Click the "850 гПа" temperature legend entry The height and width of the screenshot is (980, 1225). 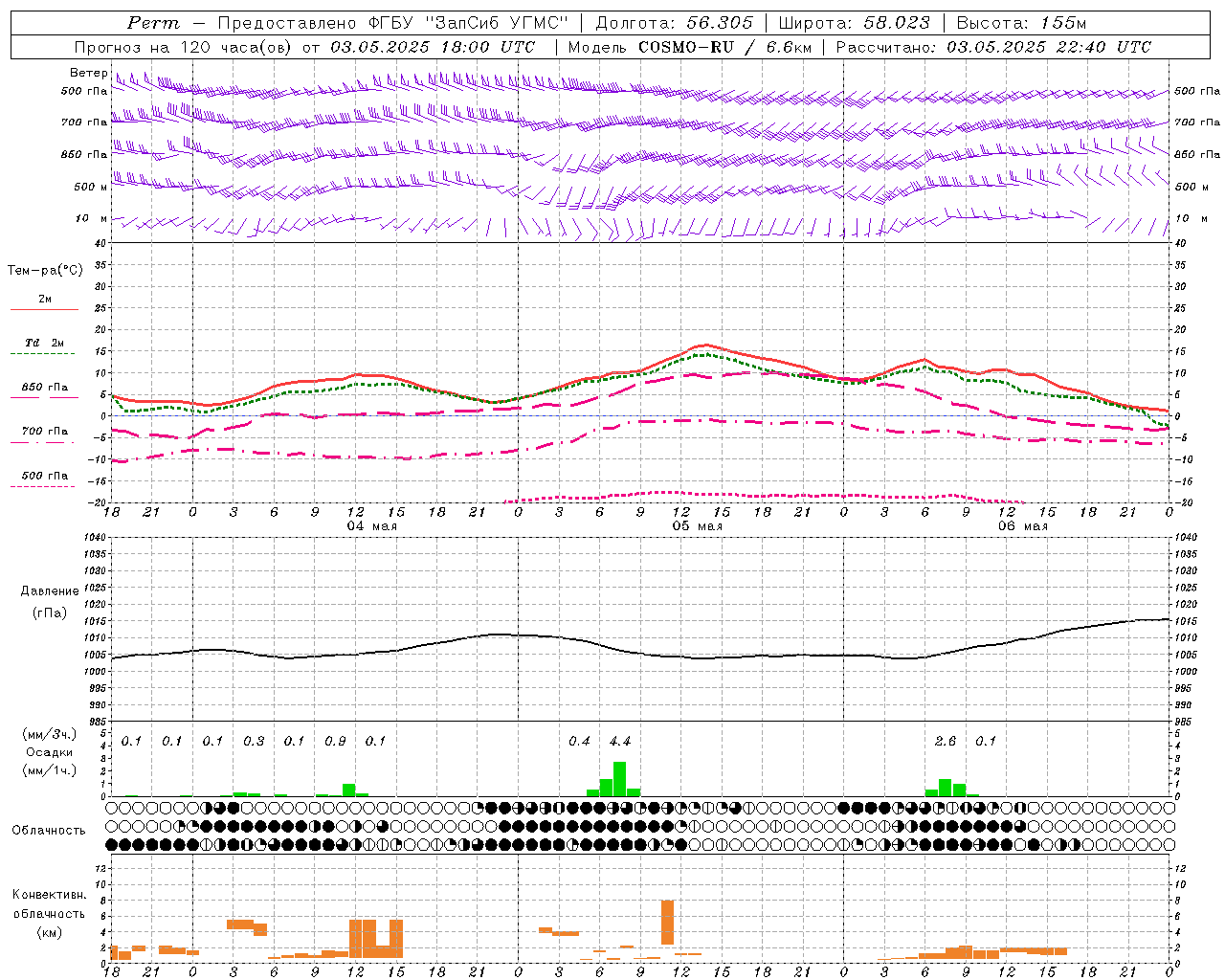[45, 387]
